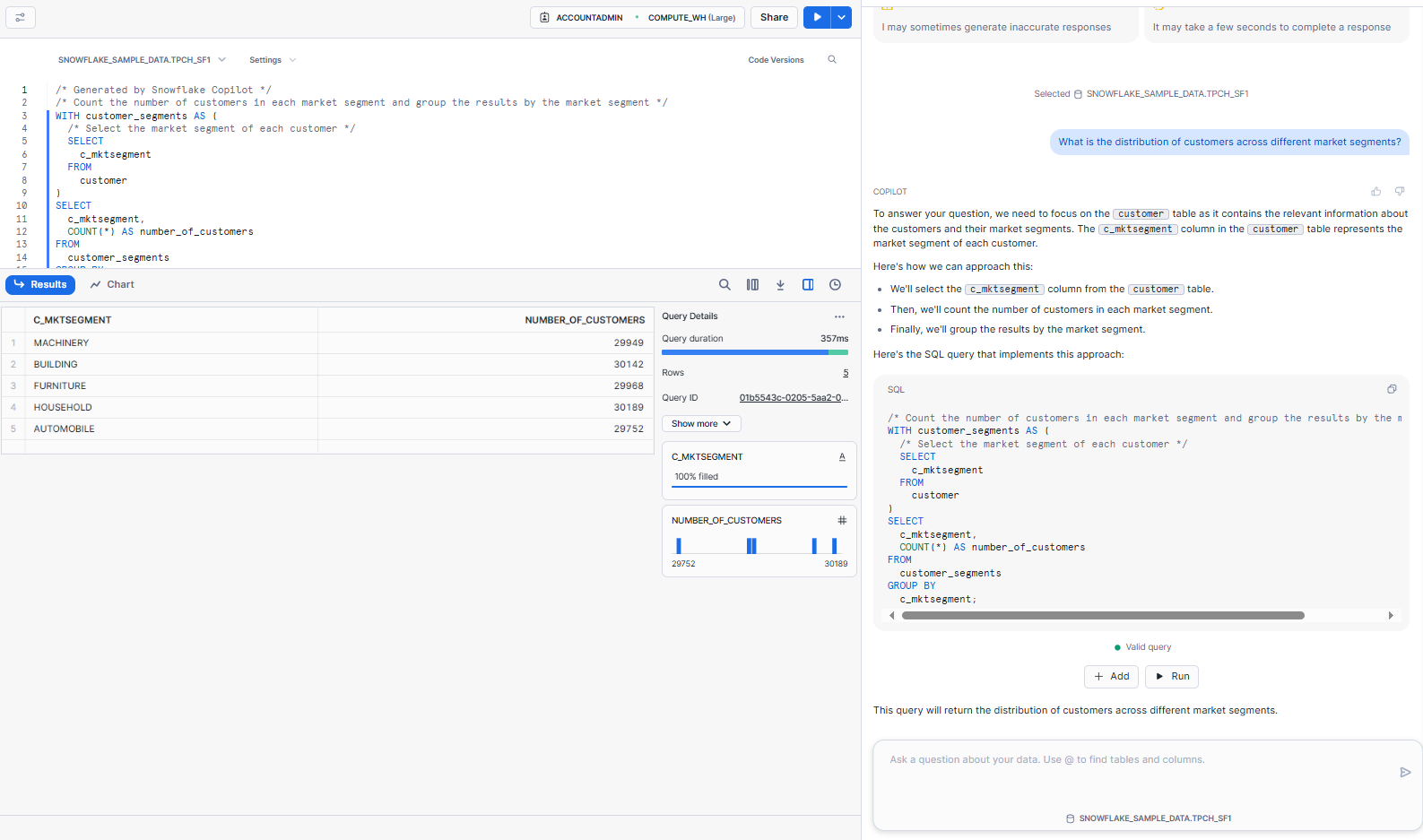1423x840 pixels.
Task: Select the MACHINERY cell
Action: (171, 342)
